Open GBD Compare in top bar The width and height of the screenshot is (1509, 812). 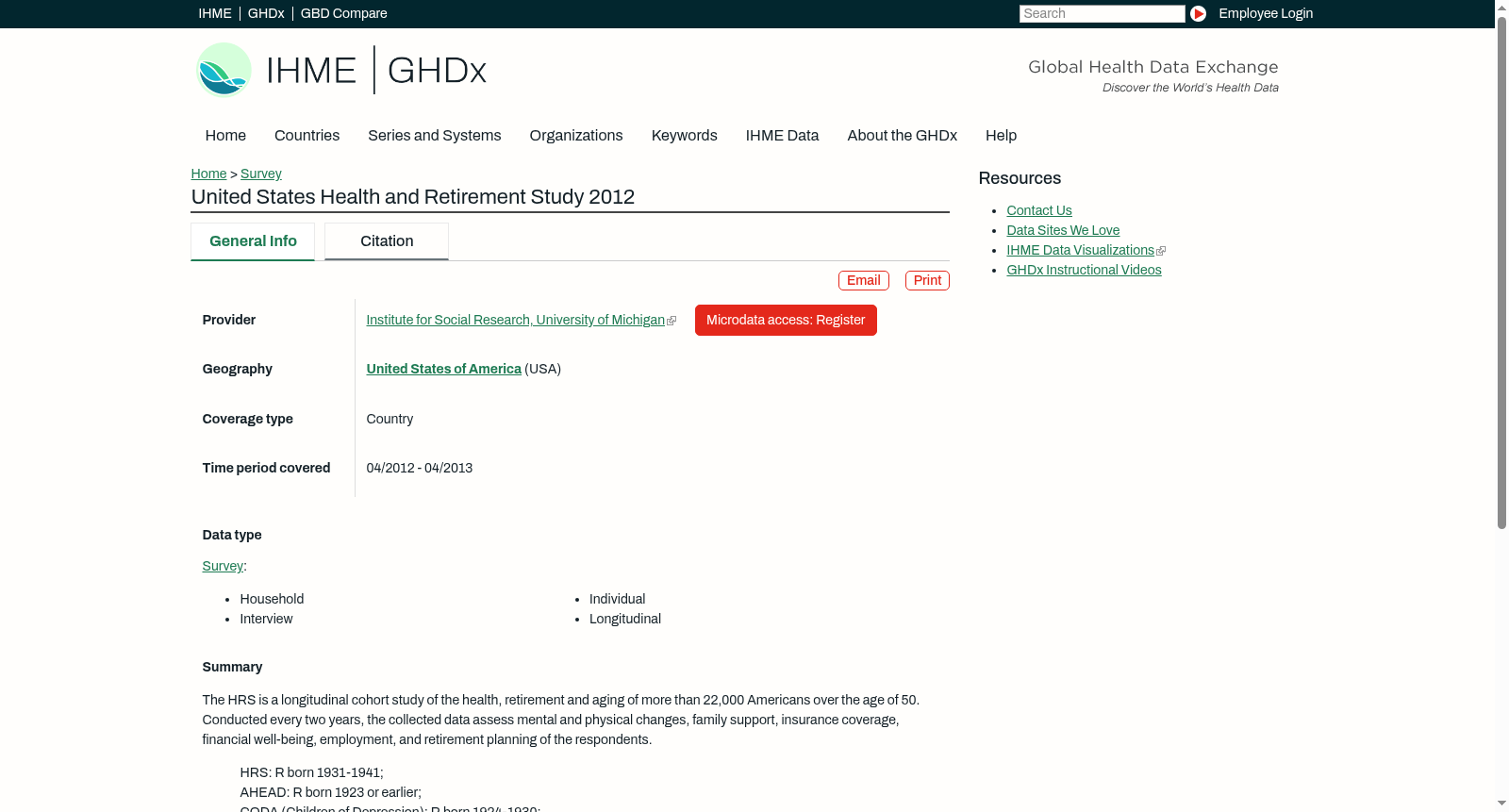pyautogui.click(x=343, y=13)
